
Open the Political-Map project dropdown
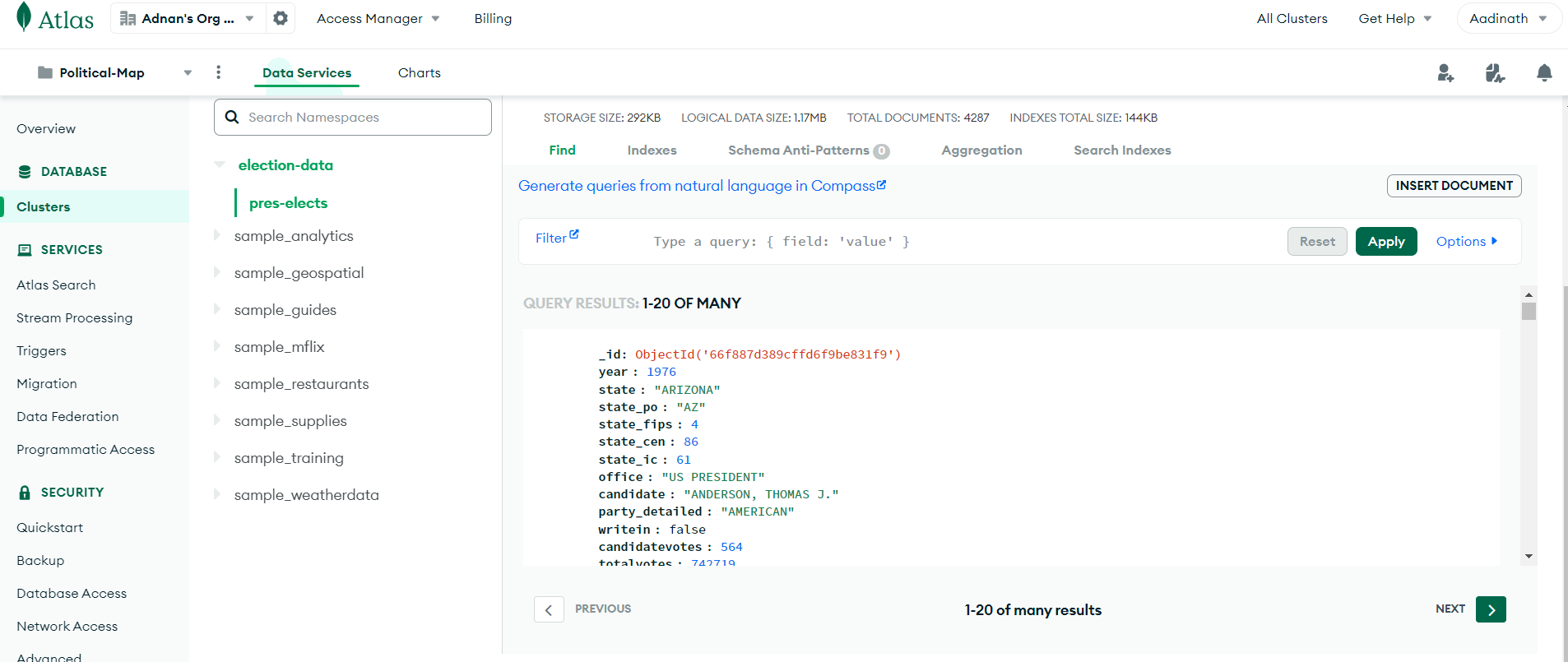click(188, 72)
